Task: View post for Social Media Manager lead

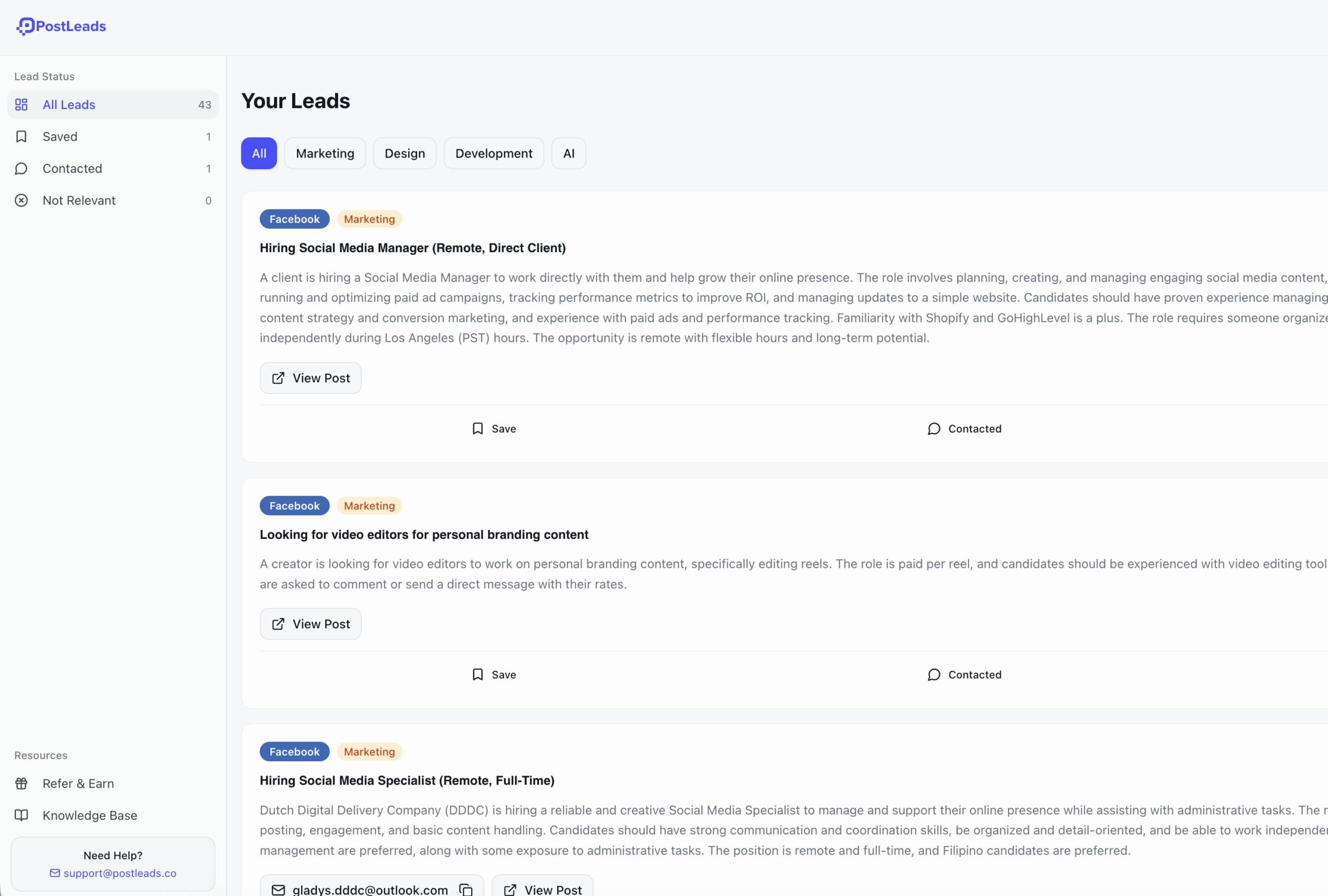Action: [310, 378]
